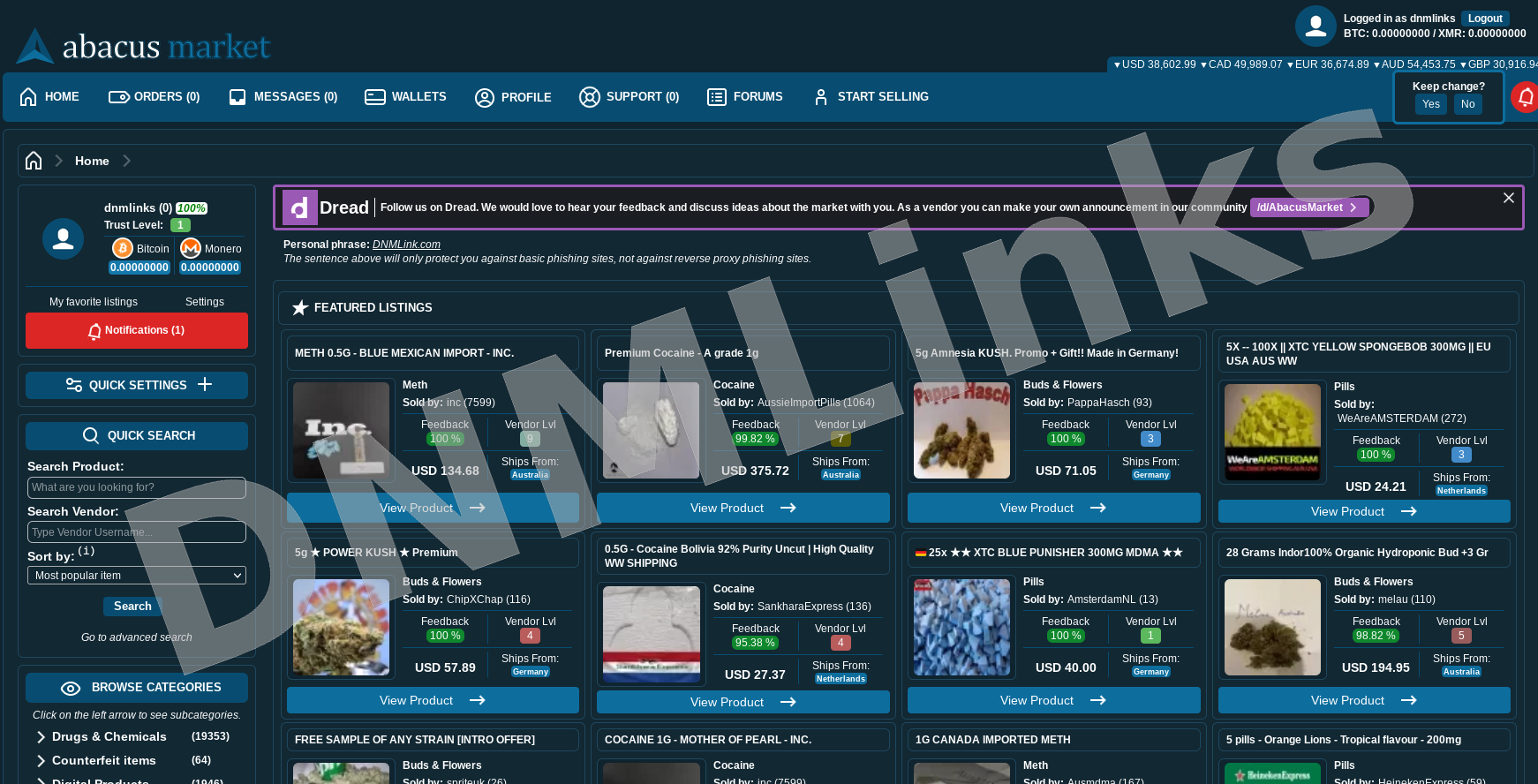Click the lifebuoy icon beside SUPPORT
This screenshot has height=784, width=1538.
click(x=590, y=97)
